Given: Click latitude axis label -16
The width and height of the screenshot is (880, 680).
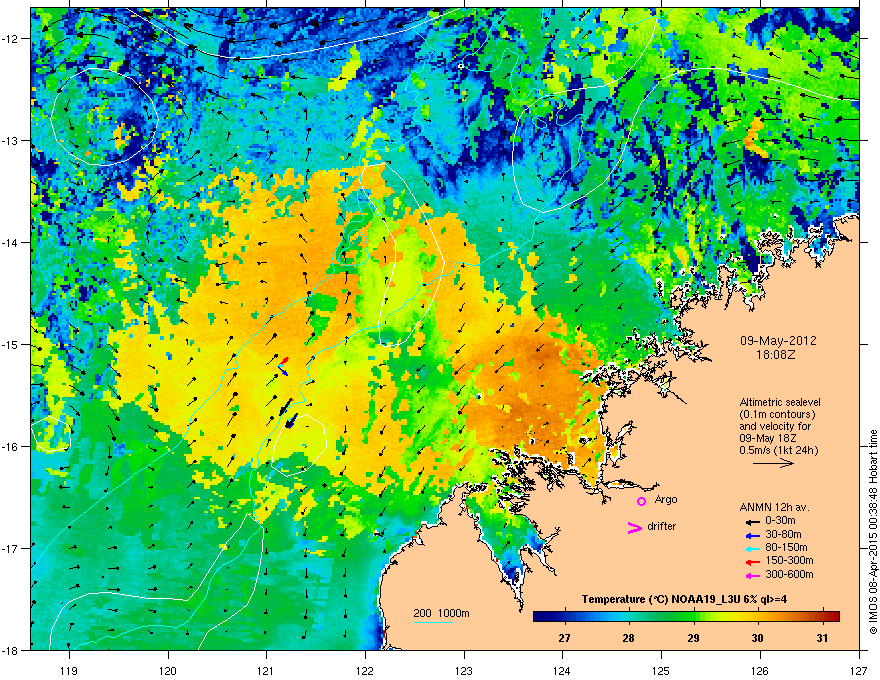Looking at the screenshot, I should (x=11, y=447).
